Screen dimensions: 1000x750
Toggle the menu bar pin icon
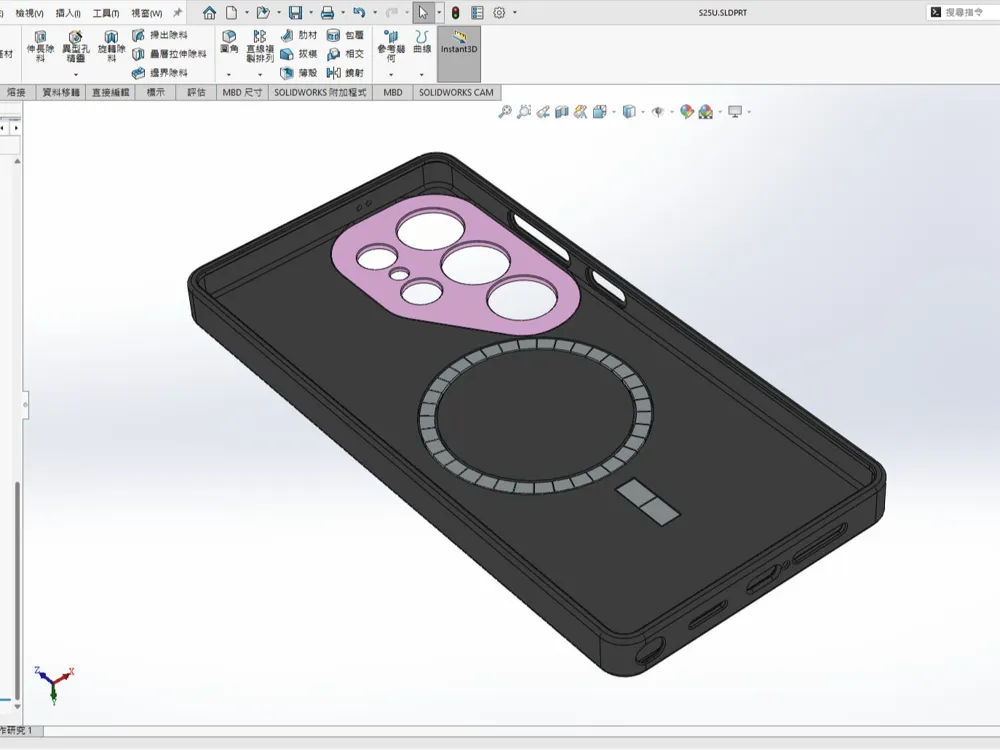[x=177, y=12]
